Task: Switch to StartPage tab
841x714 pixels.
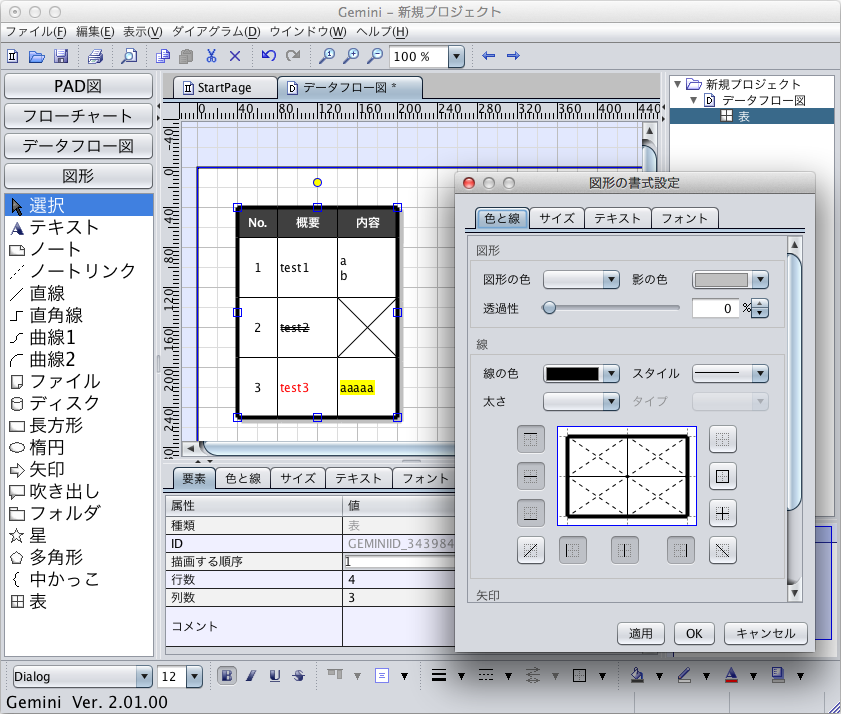Action: click(x=224, y=88)
